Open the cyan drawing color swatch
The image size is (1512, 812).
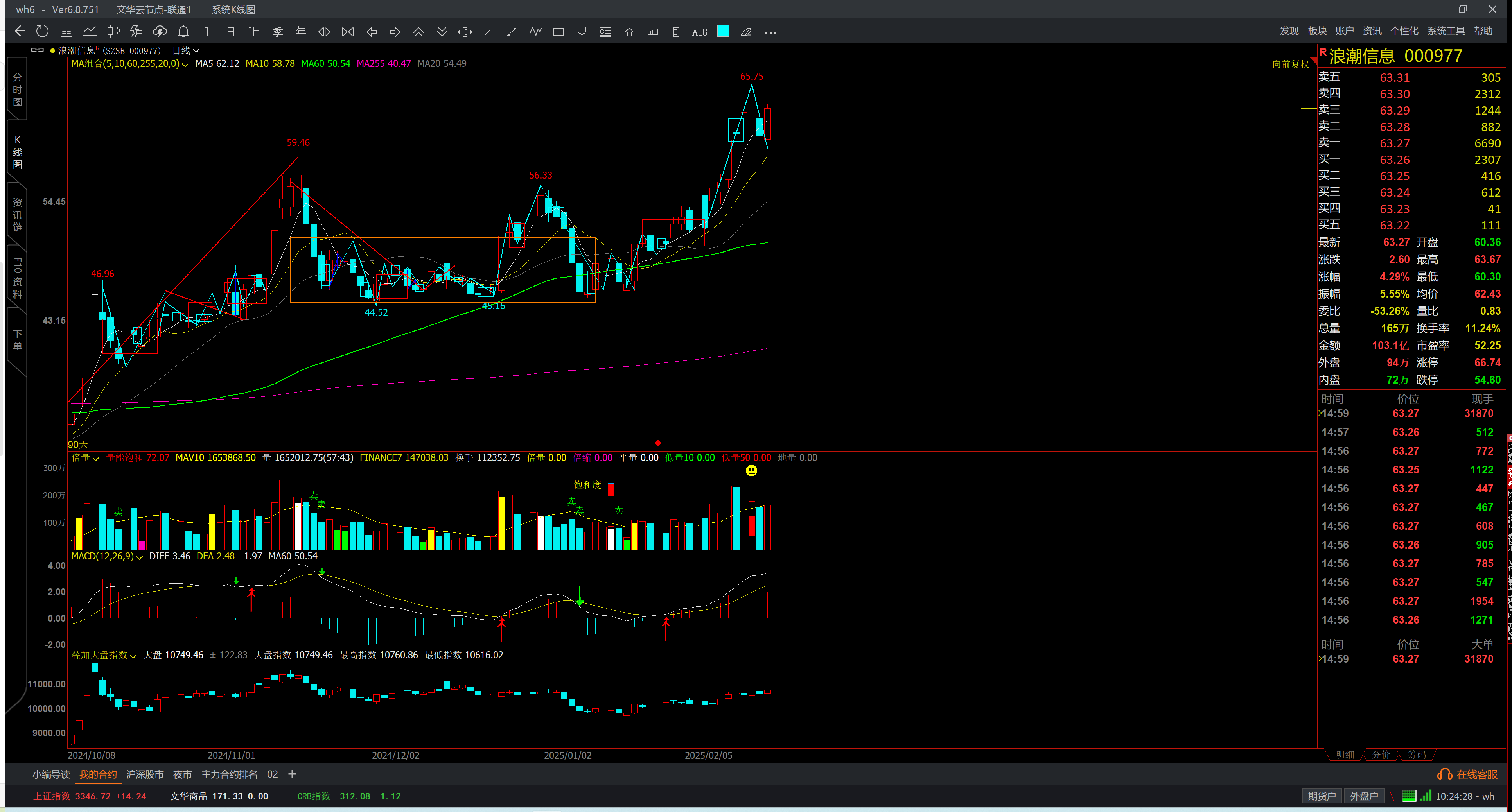(x=723, y=31)
